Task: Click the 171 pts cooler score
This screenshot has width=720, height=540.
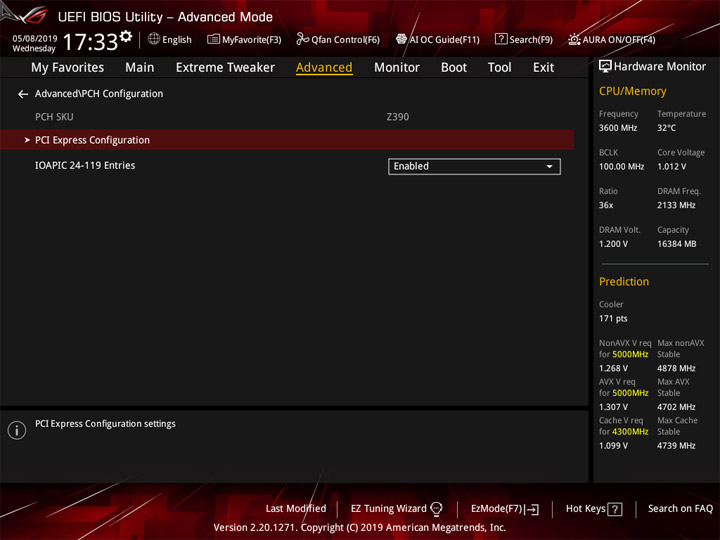Action: pyautogui.click(x=613, y=318)
